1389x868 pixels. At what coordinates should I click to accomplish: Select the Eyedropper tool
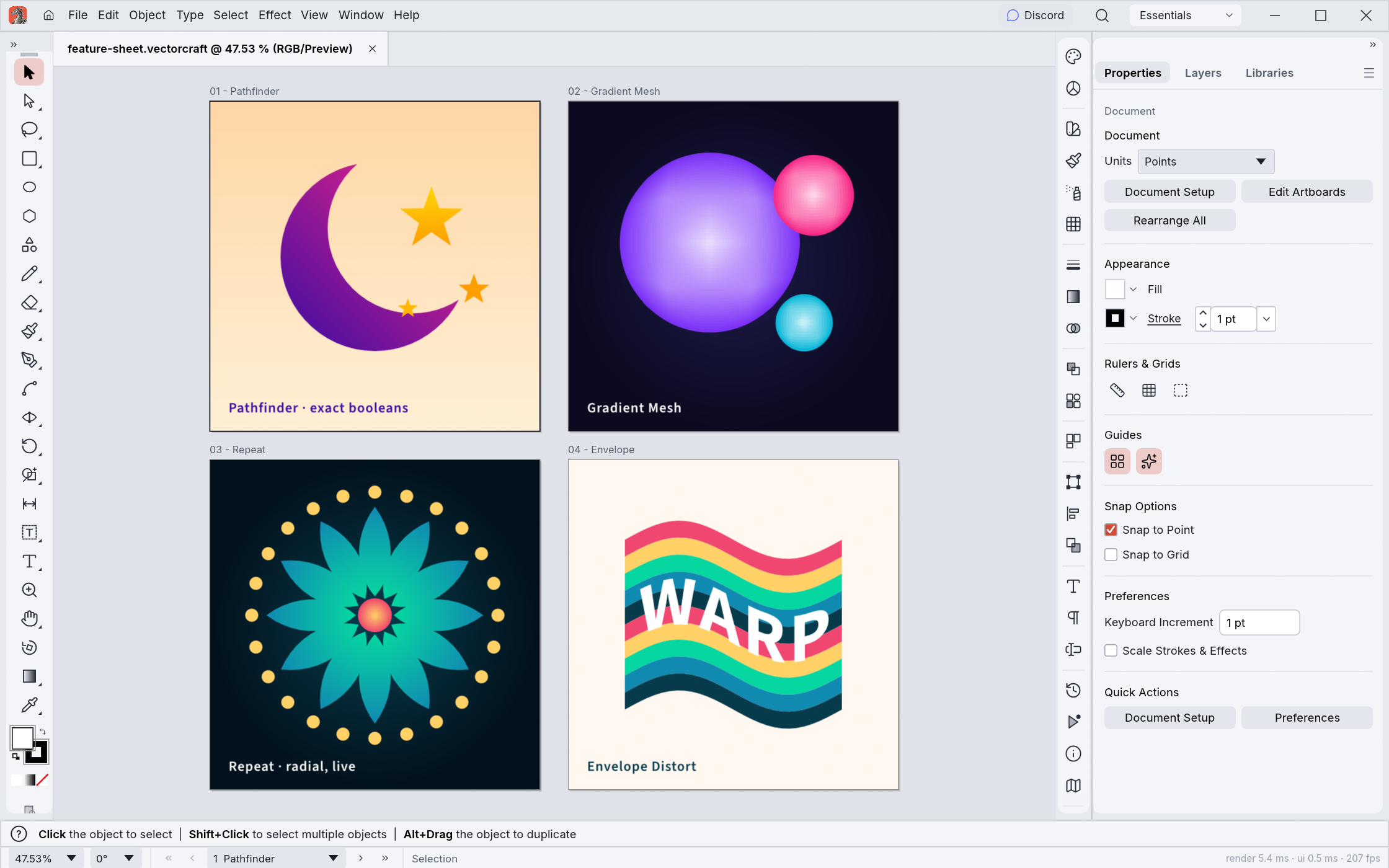pyautogui.click(x=29, y=706)
